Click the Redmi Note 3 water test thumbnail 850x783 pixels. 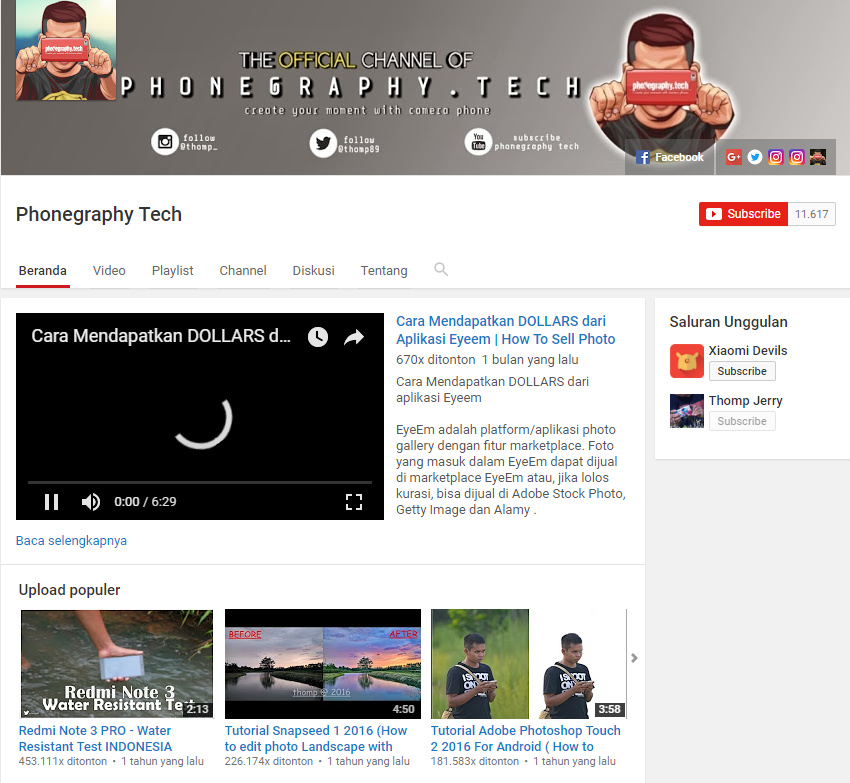117,664
